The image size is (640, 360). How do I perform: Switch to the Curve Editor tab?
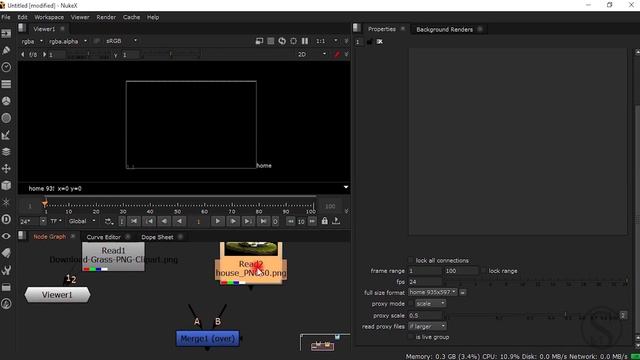click(104, 237)
